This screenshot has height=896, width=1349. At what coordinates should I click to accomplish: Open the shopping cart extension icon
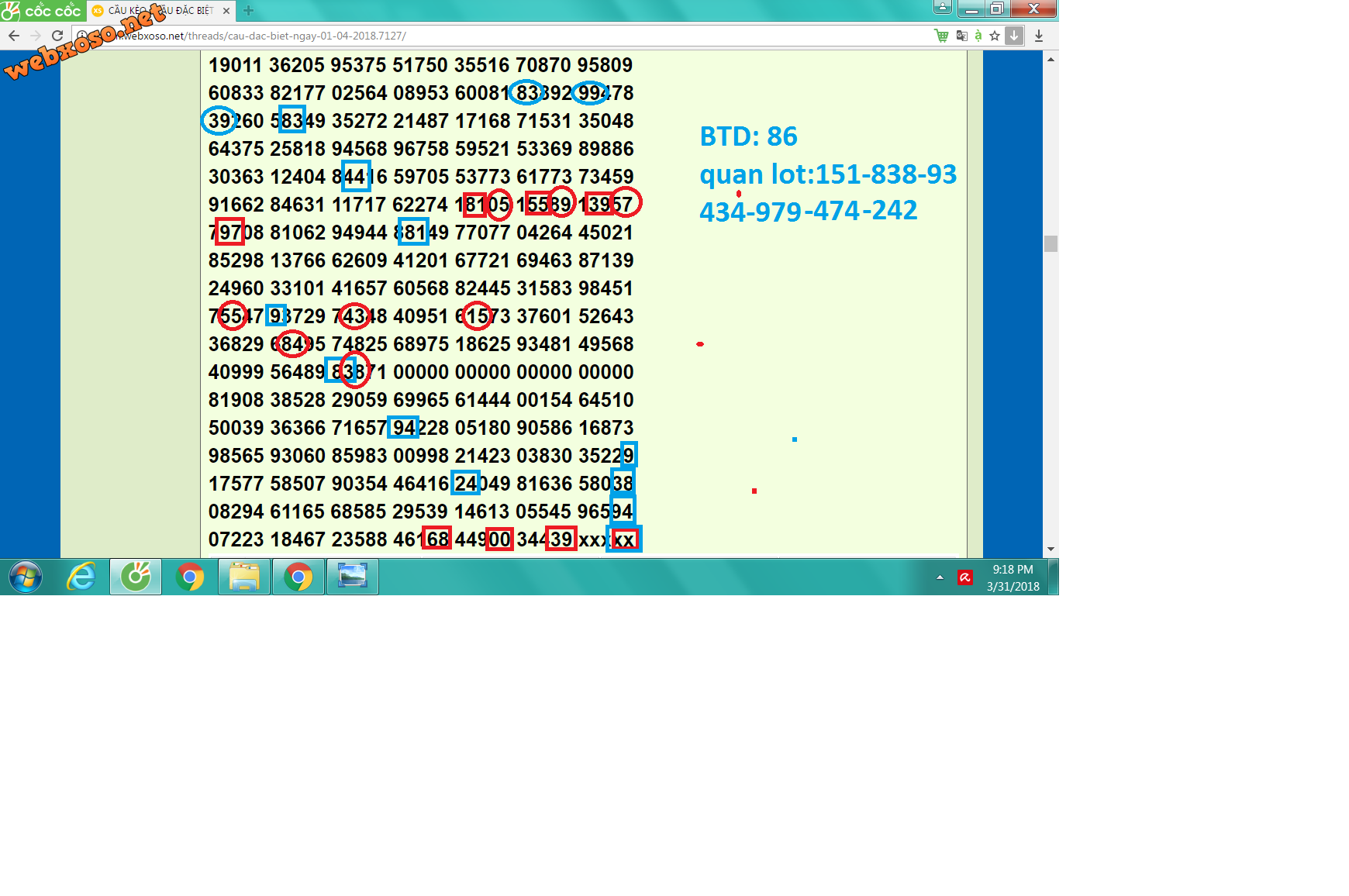point(941,36)
